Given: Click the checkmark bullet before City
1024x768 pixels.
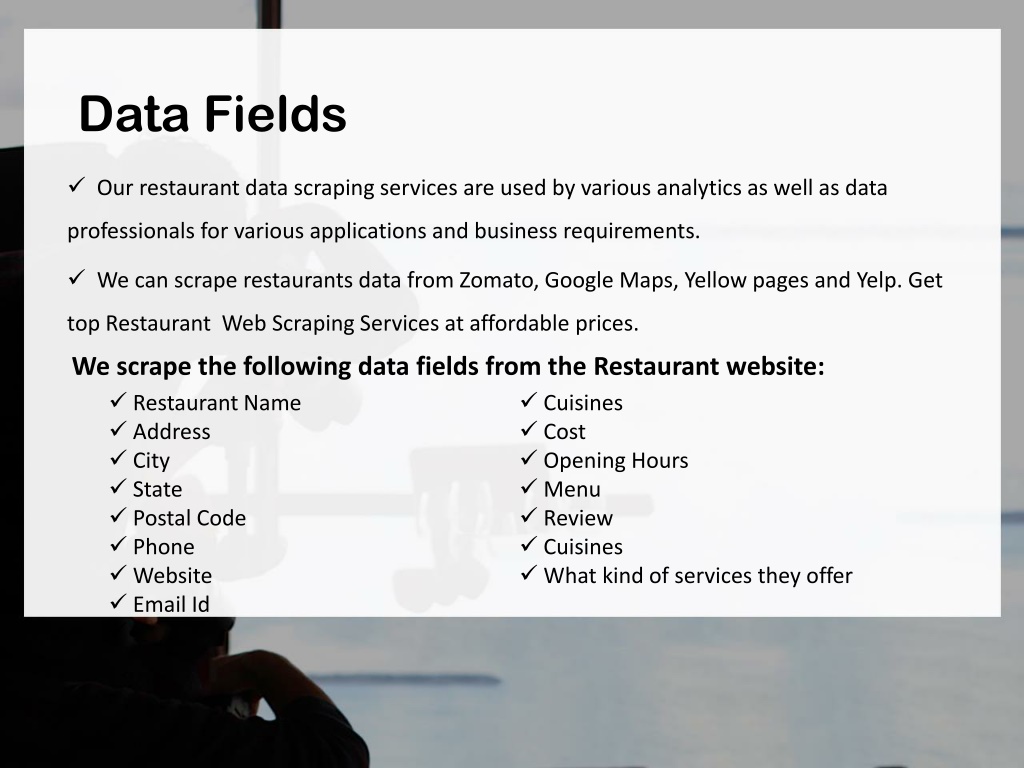Looking at the screenshot, I should (118, 458).
